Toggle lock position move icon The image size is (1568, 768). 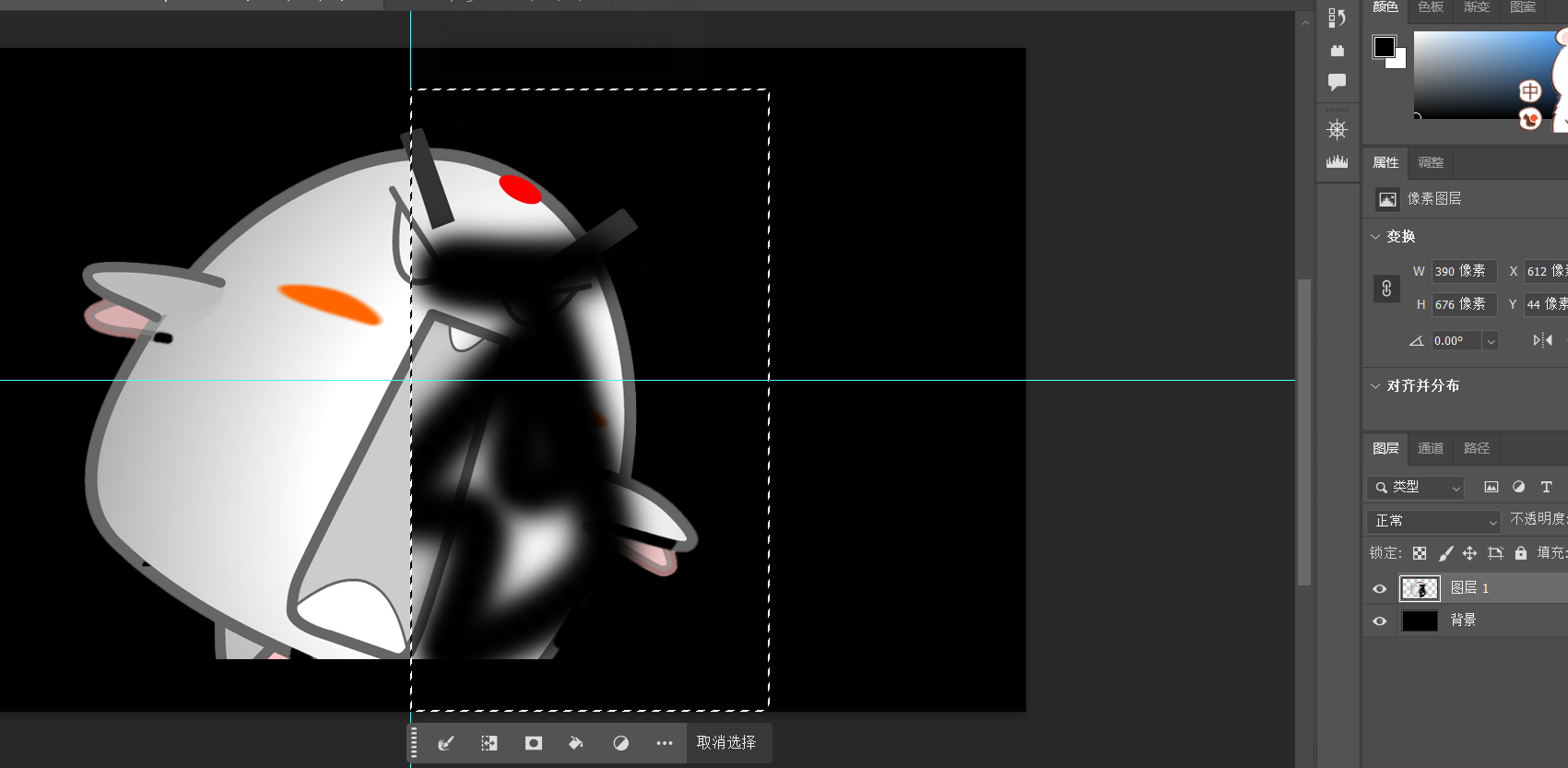click(1469, 553)
